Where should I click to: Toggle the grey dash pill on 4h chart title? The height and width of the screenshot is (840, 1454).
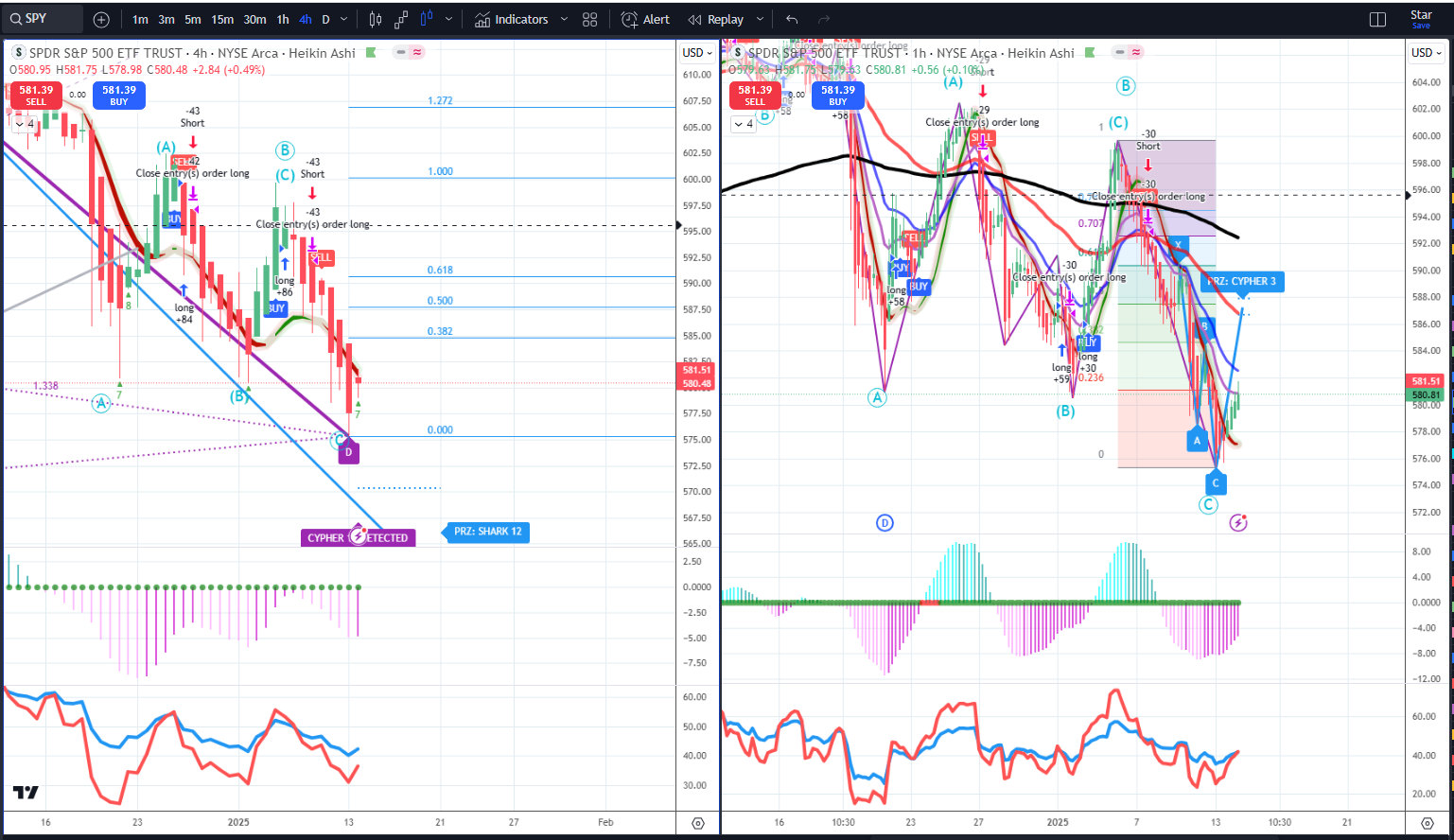click(401, 53)
